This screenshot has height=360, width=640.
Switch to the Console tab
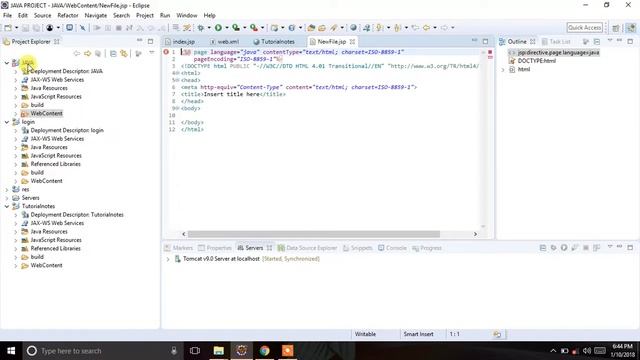point(392,248)
